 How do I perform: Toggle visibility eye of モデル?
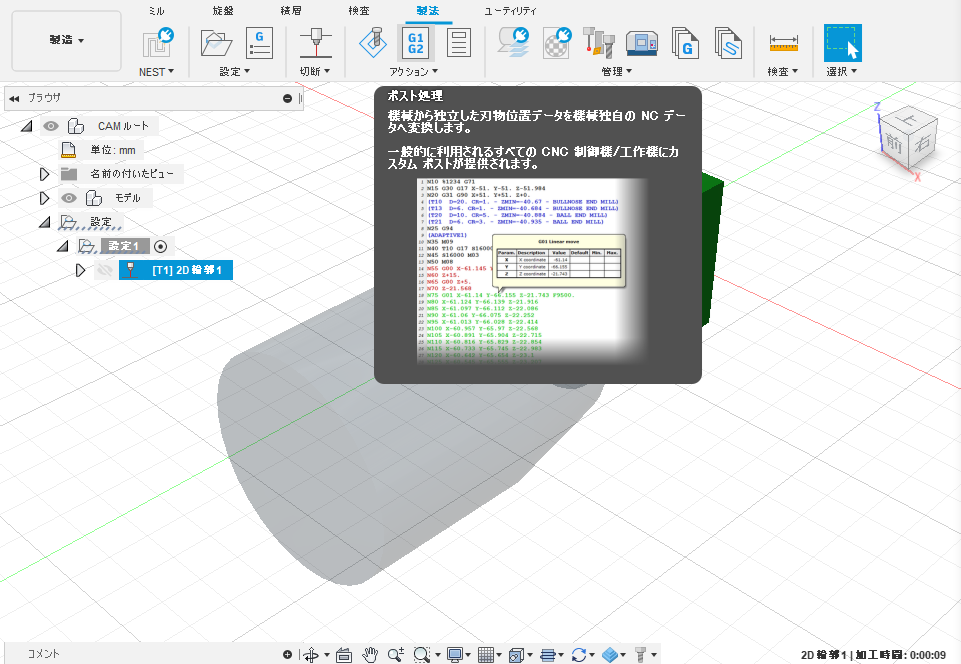[x=69, y=197]
